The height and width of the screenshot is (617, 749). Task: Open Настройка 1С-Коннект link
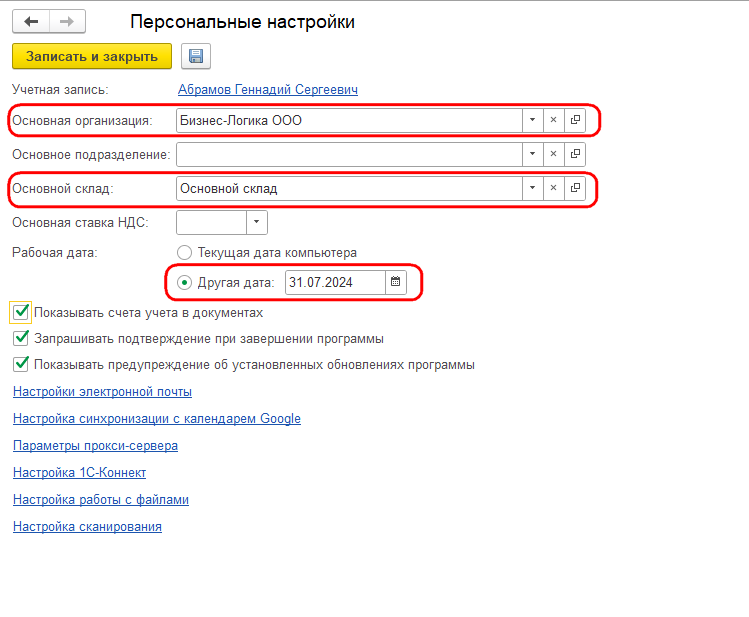(x=79, y=473)
